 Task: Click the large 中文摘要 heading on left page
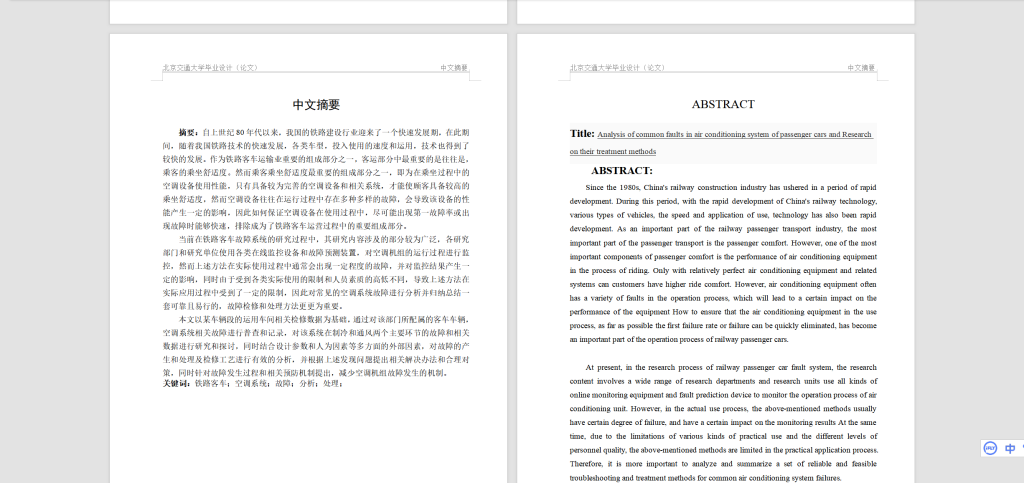coord(316,104)
